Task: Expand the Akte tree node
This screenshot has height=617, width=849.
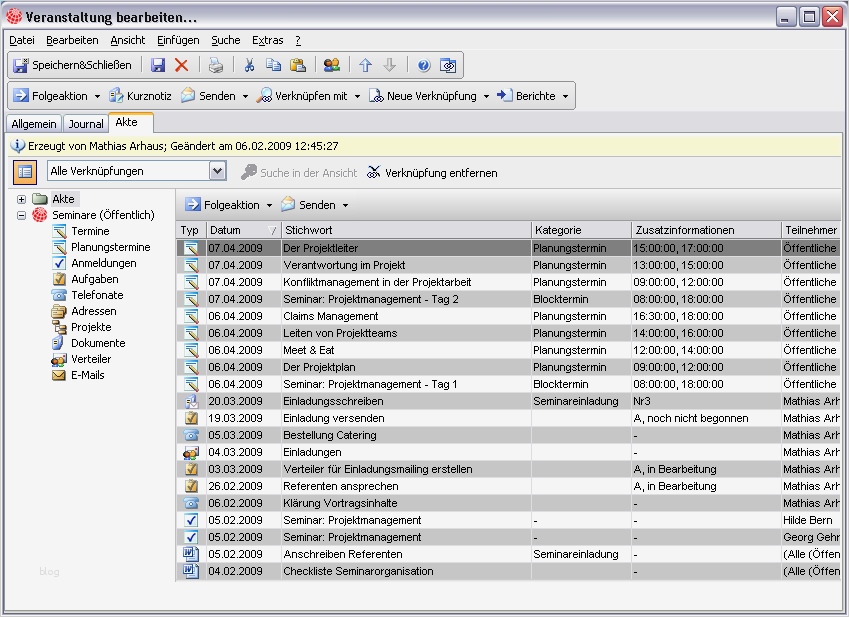Action: [x=21, y=200]
